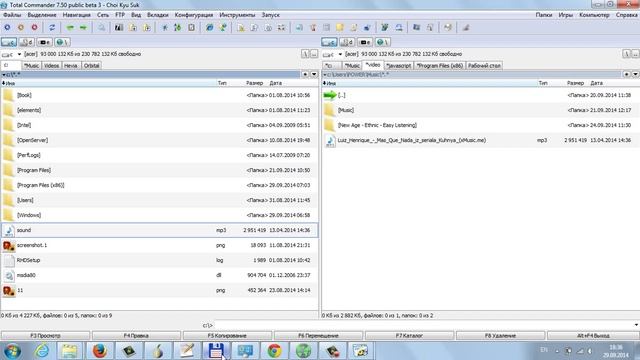Click the orange circle icon in toolbar
Viewport: 640px width, 360px height.
[21, 27]
